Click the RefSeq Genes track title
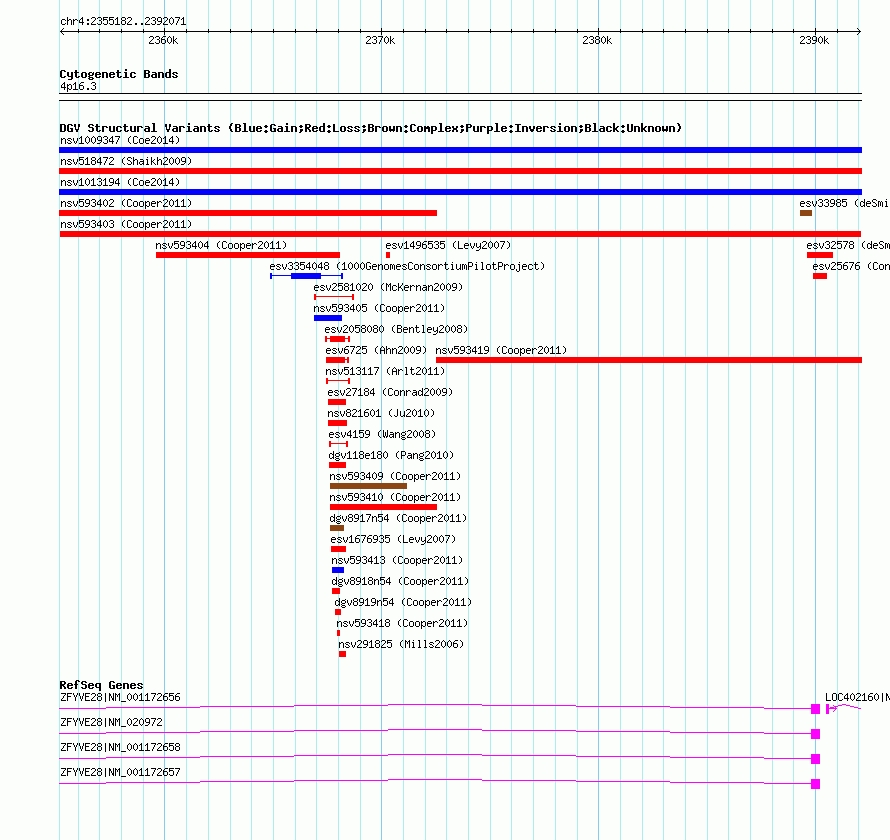This screenshot has height=840, width=890. coord(101,685)
